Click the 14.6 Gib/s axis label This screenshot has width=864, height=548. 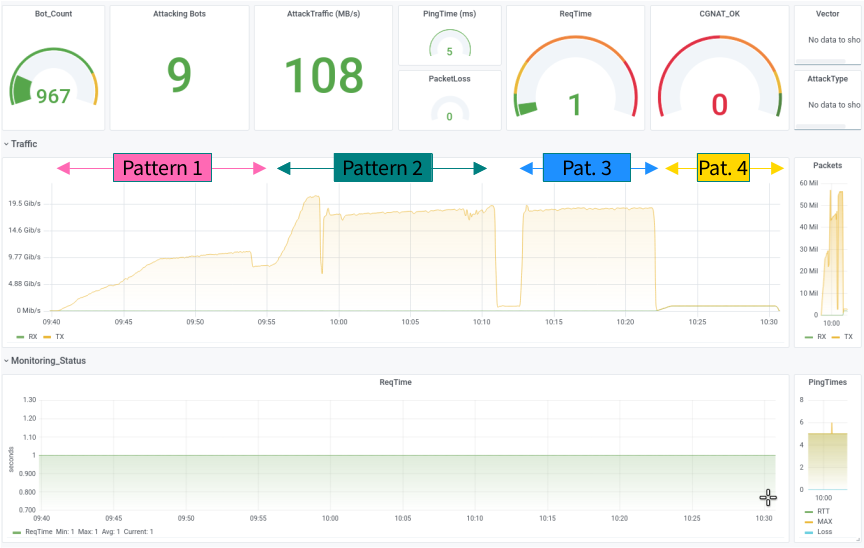24,230
